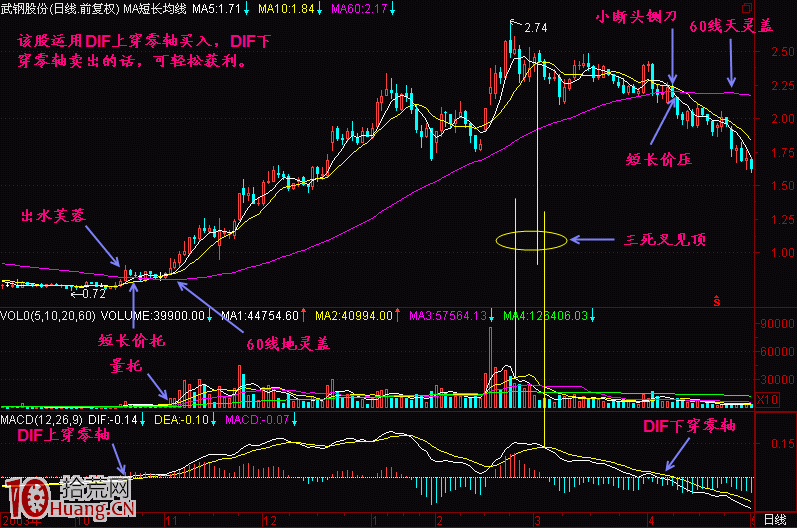This screenshot has width=797, height=528.
Task: Click the DIF:-0.14 readout
Action: pos(113,420)
